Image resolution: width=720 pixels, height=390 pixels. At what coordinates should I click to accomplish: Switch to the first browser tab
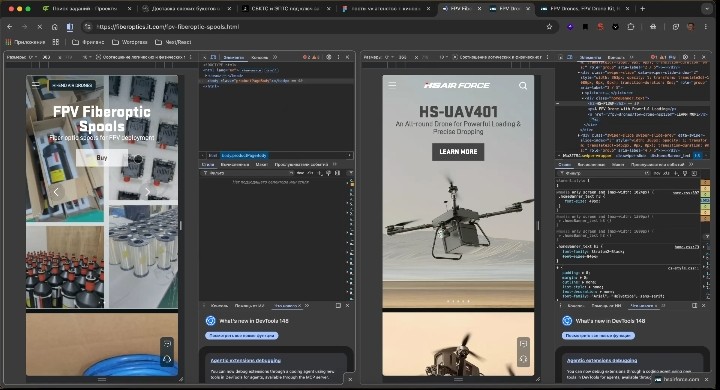(x=86, y=9)
